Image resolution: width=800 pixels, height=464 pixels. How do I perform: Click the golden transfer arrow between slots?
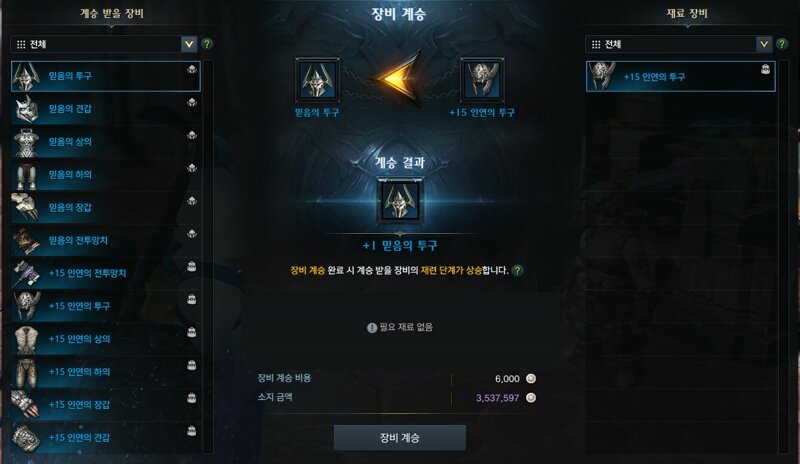pyautogui.click(x=399, y=79)
